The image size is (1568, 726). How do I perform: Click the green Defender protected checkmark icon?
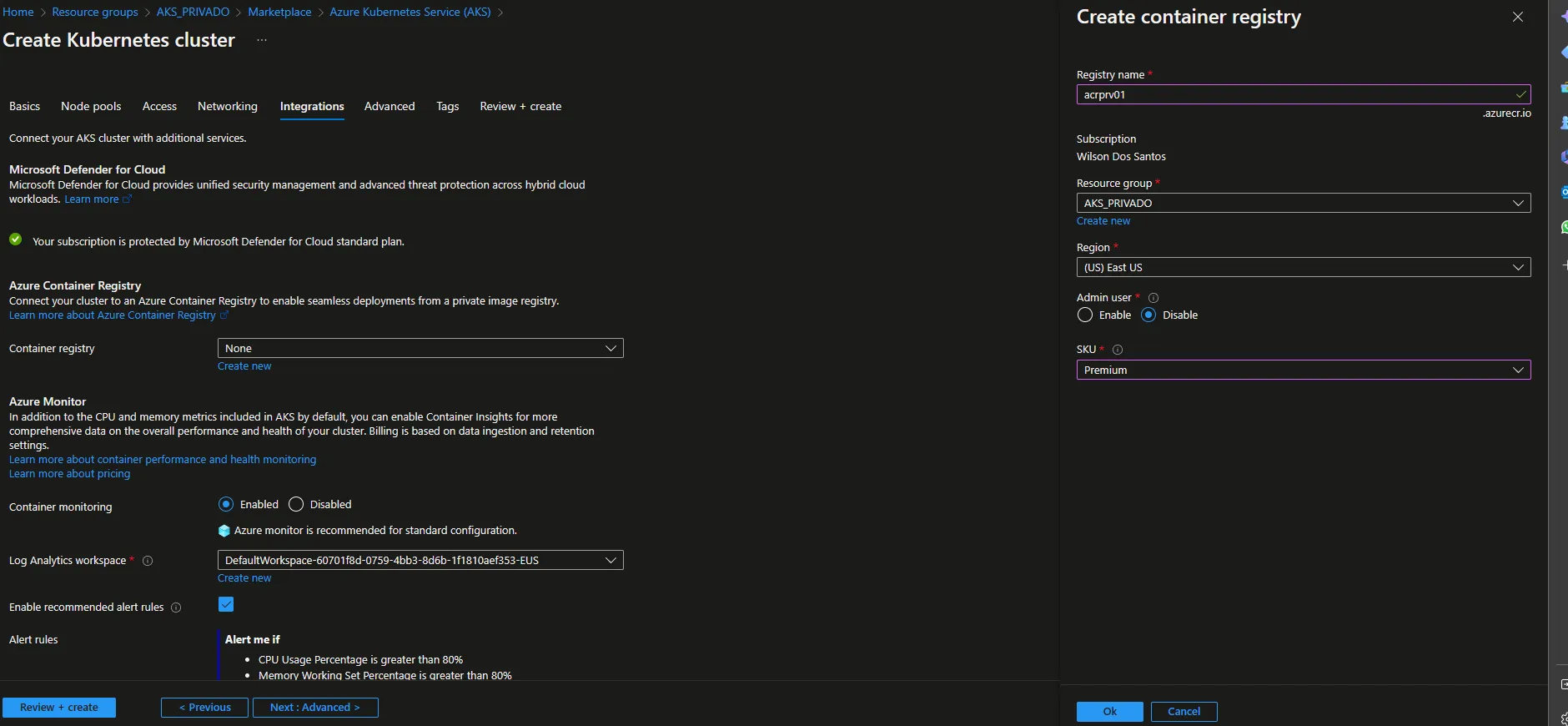coord(15,239)
